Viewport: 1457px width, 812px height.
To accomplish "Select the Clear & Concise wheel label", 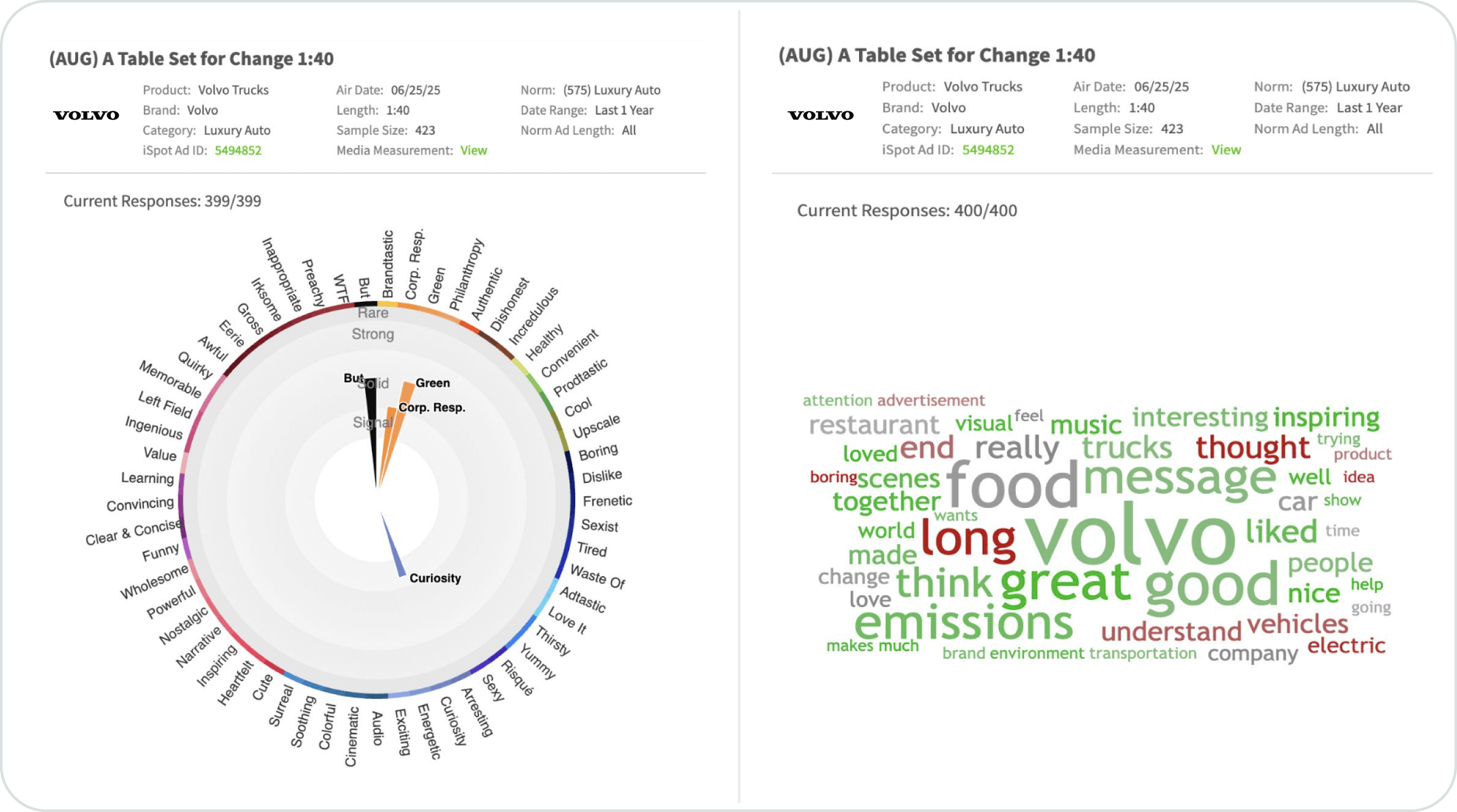I will [133, 532].
